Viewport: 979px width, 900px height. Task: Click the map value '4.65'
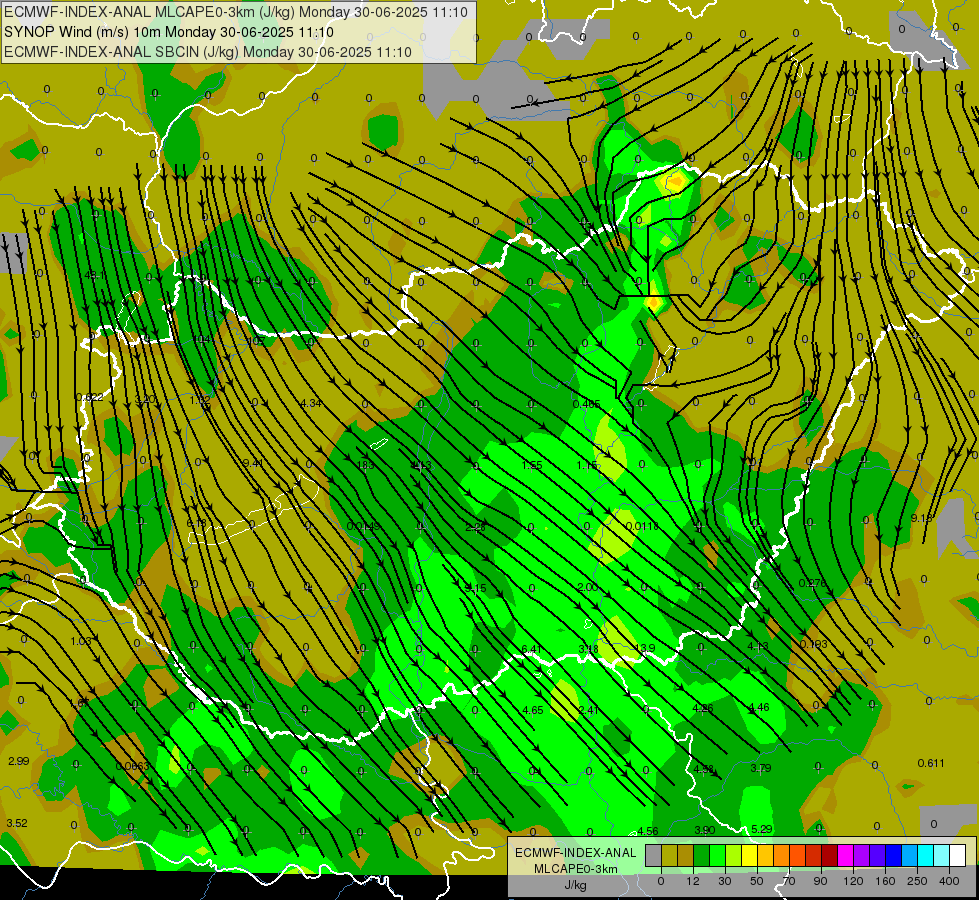tap(533, 710)
